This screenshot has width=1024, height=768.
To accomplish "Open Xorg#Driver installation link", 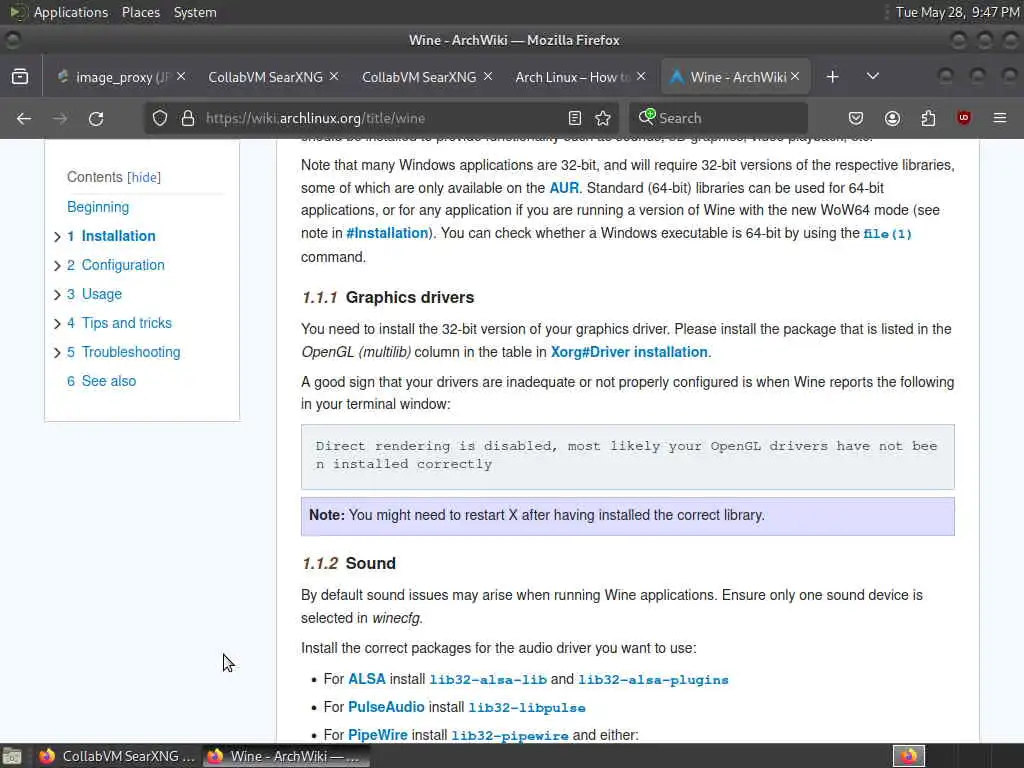I will (x=629, y=352).
